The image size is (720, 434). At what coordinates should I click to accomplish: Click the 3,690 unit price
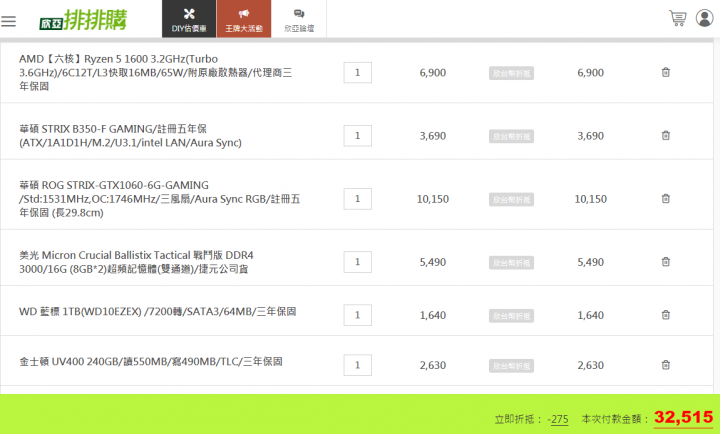click(433, 136)
